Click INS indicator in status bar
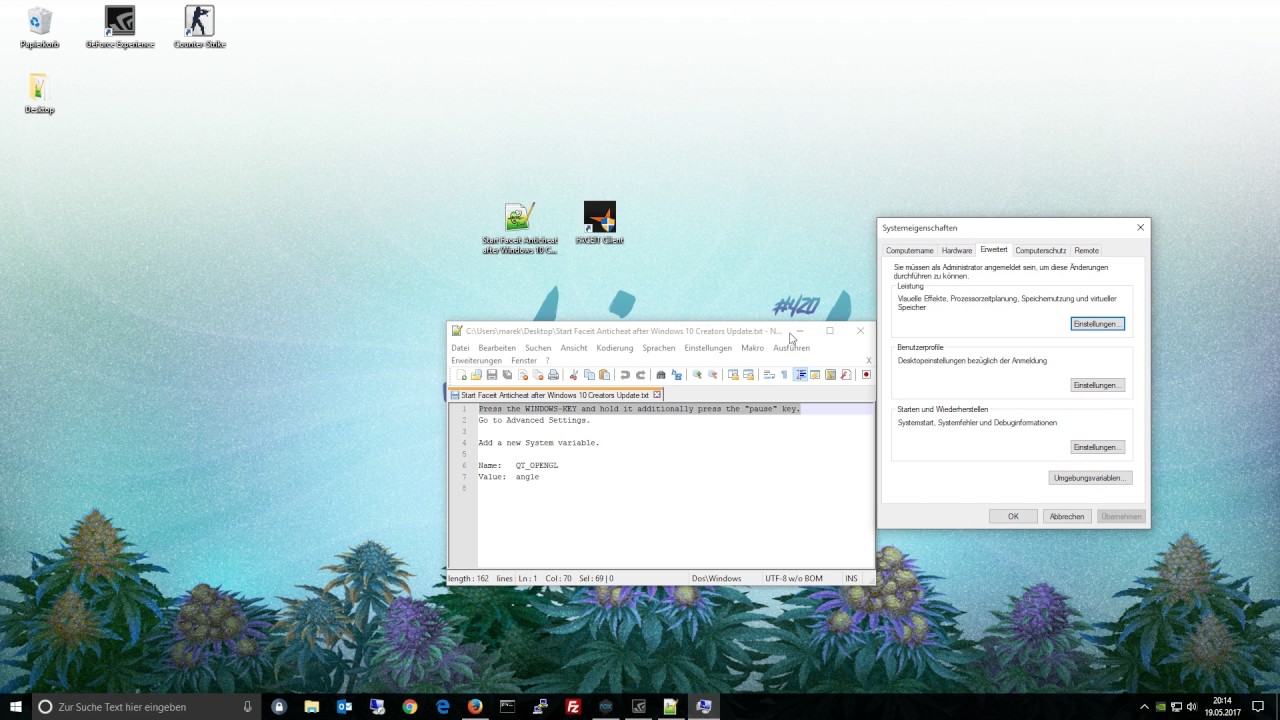The width and height of the screenshot is (1280, 720). coord(851,578)
